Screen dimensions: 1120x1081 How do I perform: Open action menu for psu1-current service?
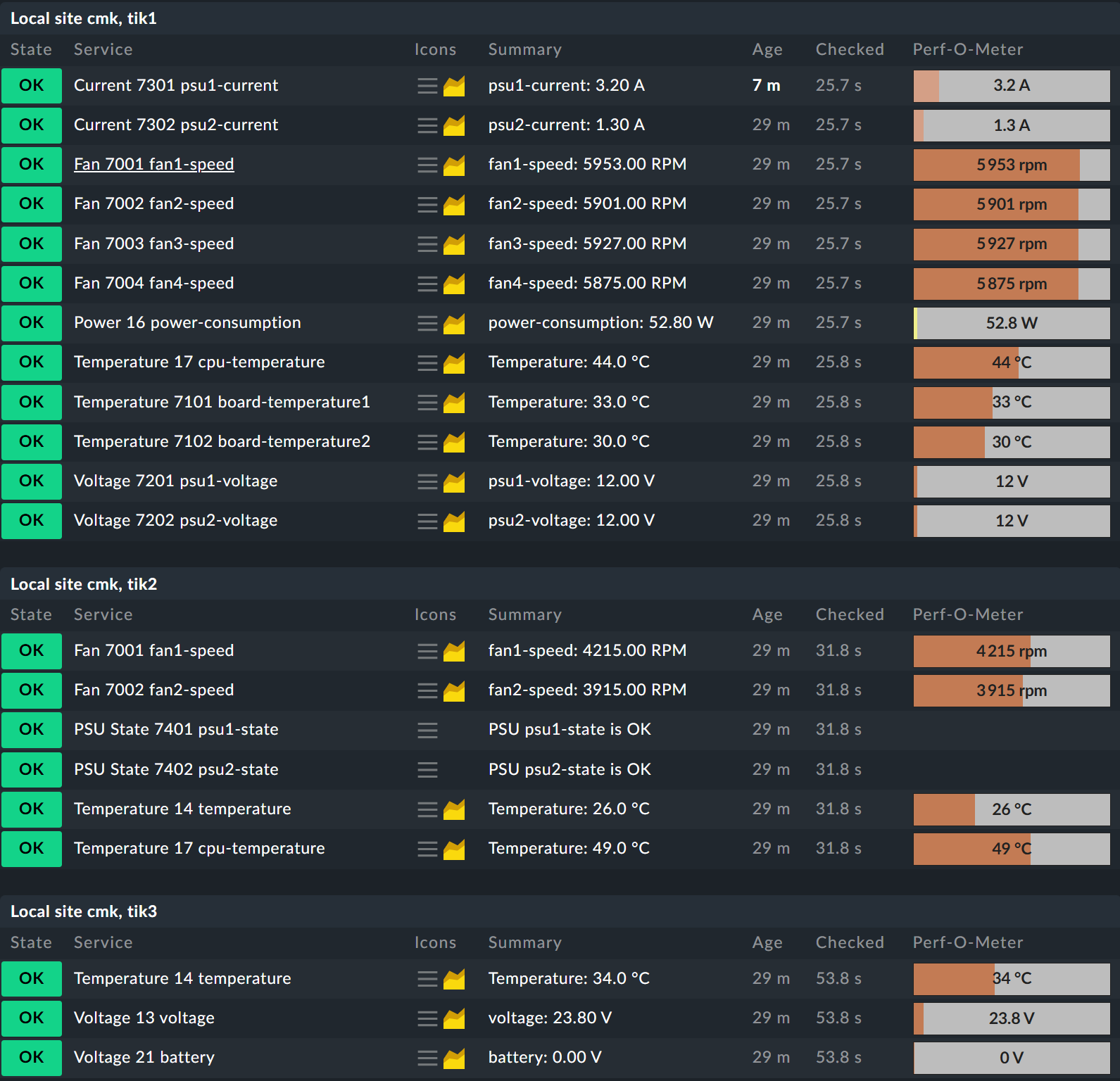pos(427,86)
